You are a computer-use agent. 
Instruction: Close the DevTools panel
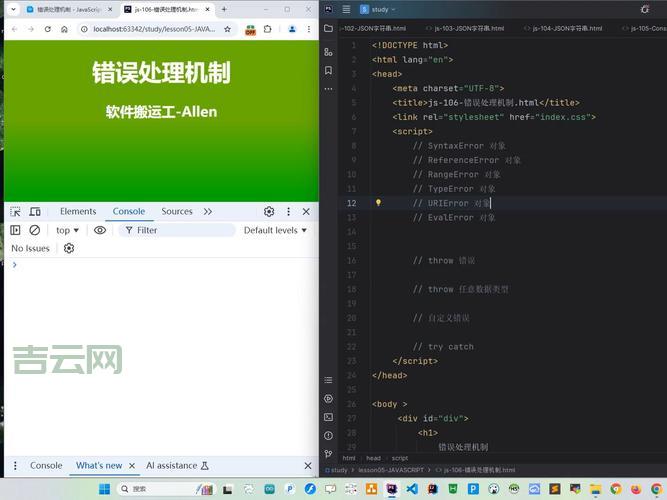click(306, 211)
